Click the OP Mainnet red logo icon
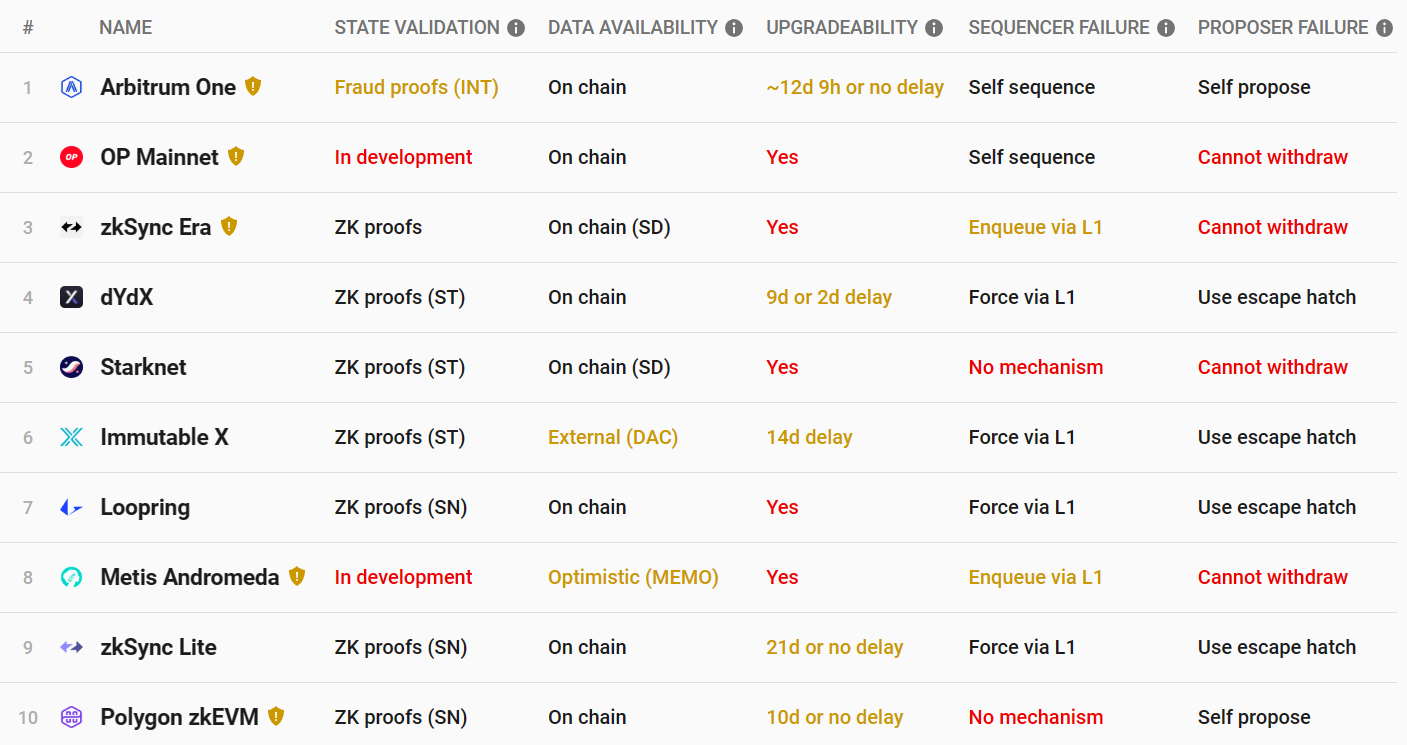The width and height of the screenshot is (1407, 745). (x=71, y=157)
